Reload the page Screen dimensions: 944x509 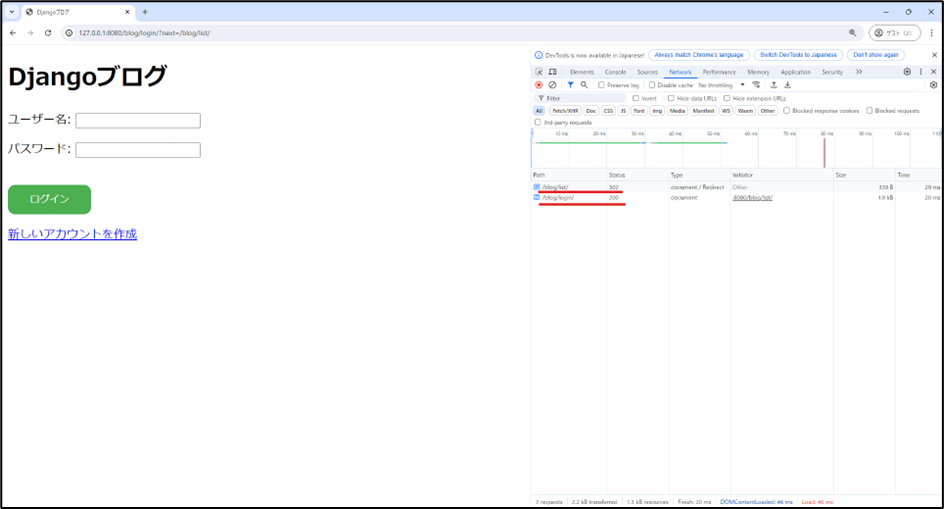[x=48, y=33]
